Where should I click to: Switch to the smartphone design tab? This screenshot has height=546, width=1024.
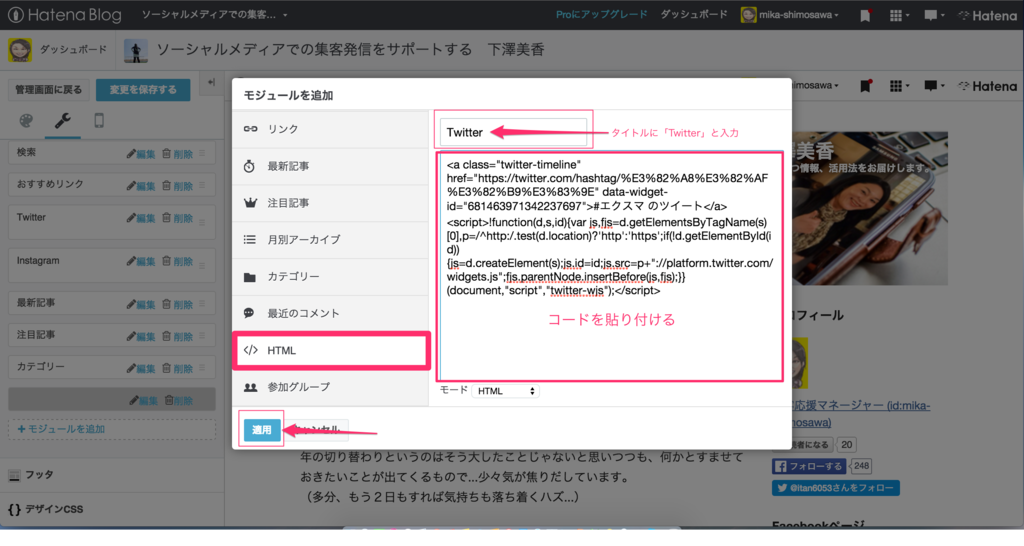tap(99, 121)
